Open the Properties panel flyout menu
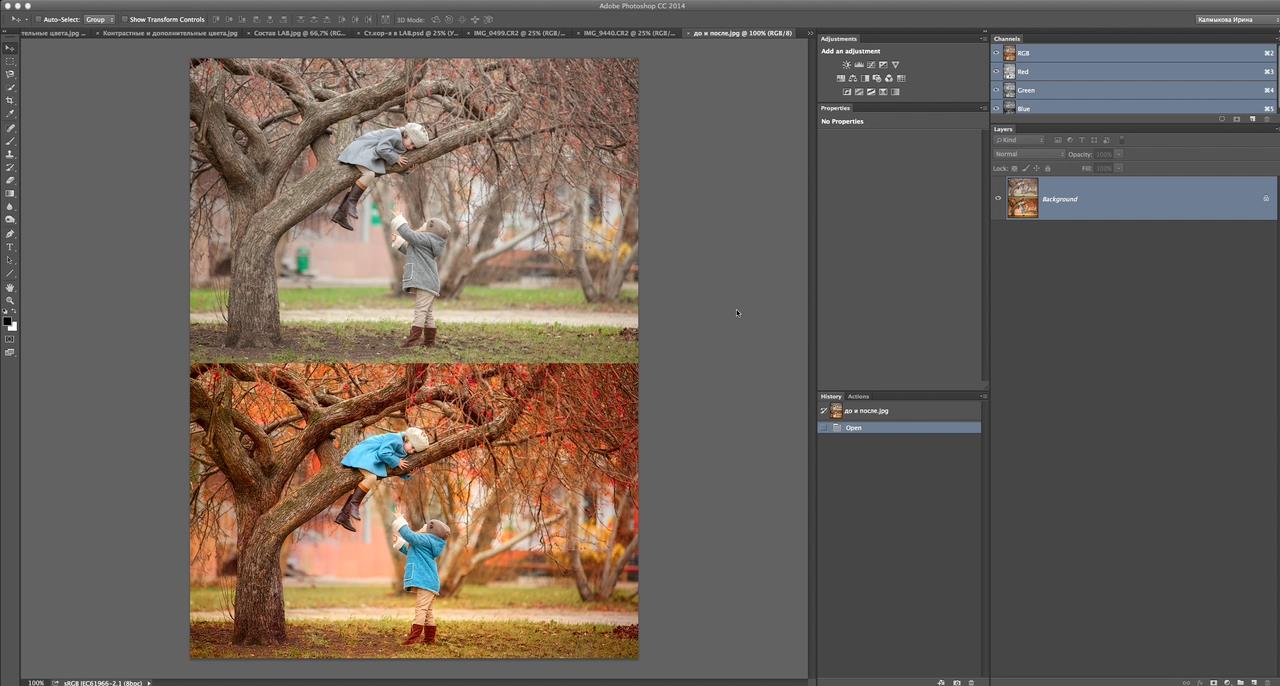Image resolution: width=1280 pixels, height=686 pixels. coord(984,108)
